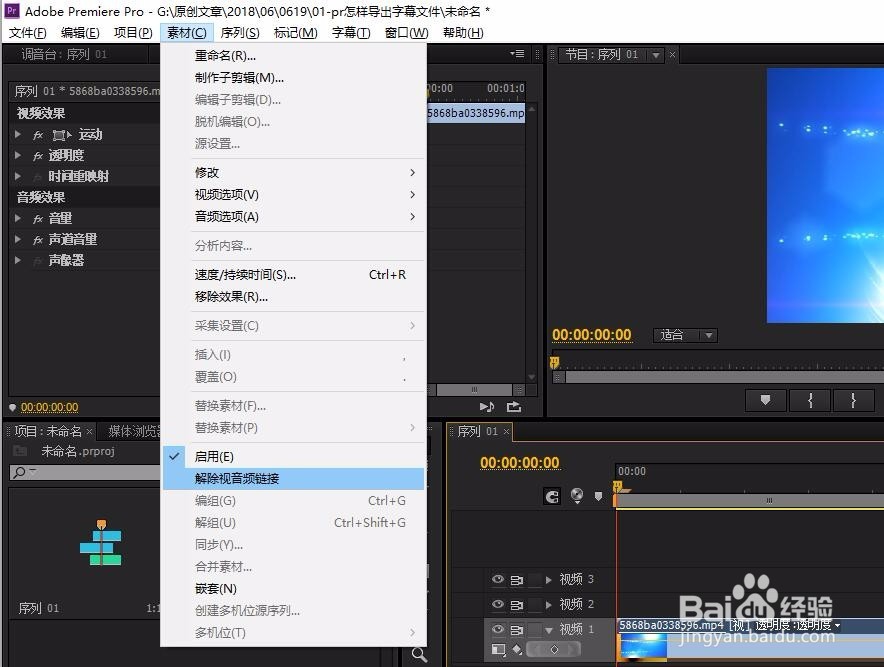The width and height of the screenshot is (884, 667).
Task: Toggle eye visibility for 视频 3 track
Action: coord(498,579)
